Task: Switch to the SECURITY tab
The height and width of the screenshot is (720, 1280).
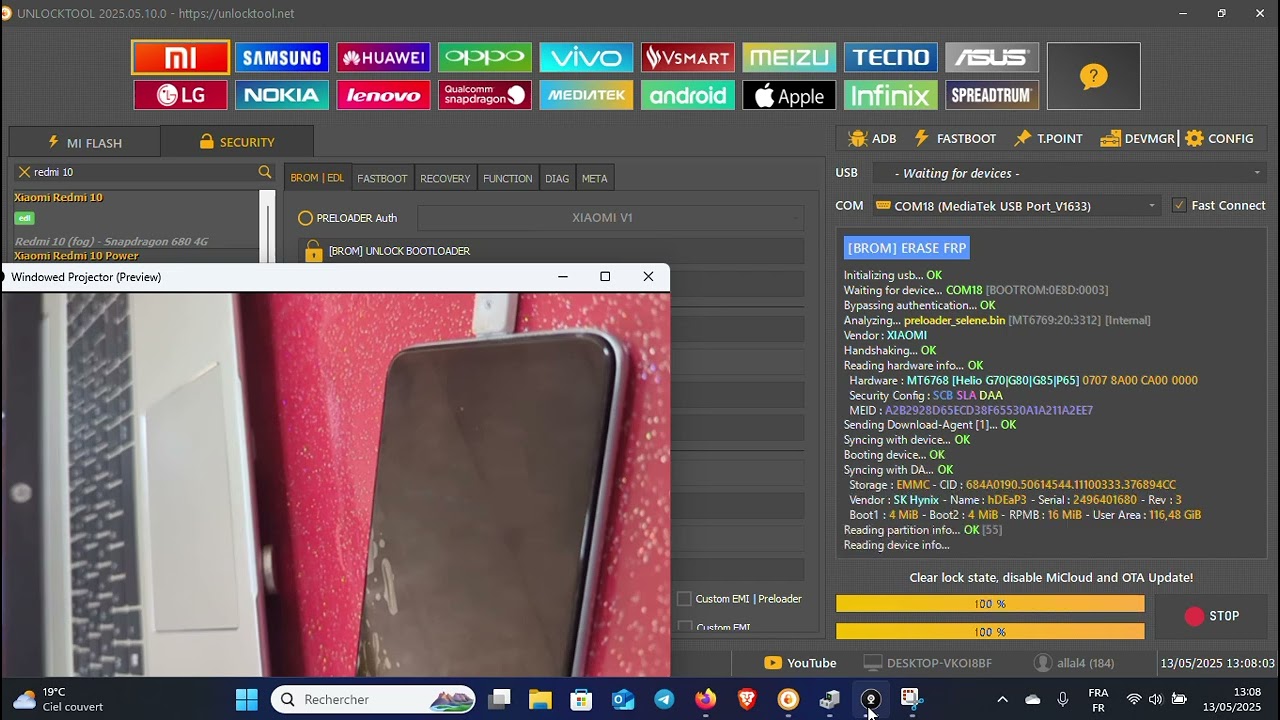Action: click(237, 142)
